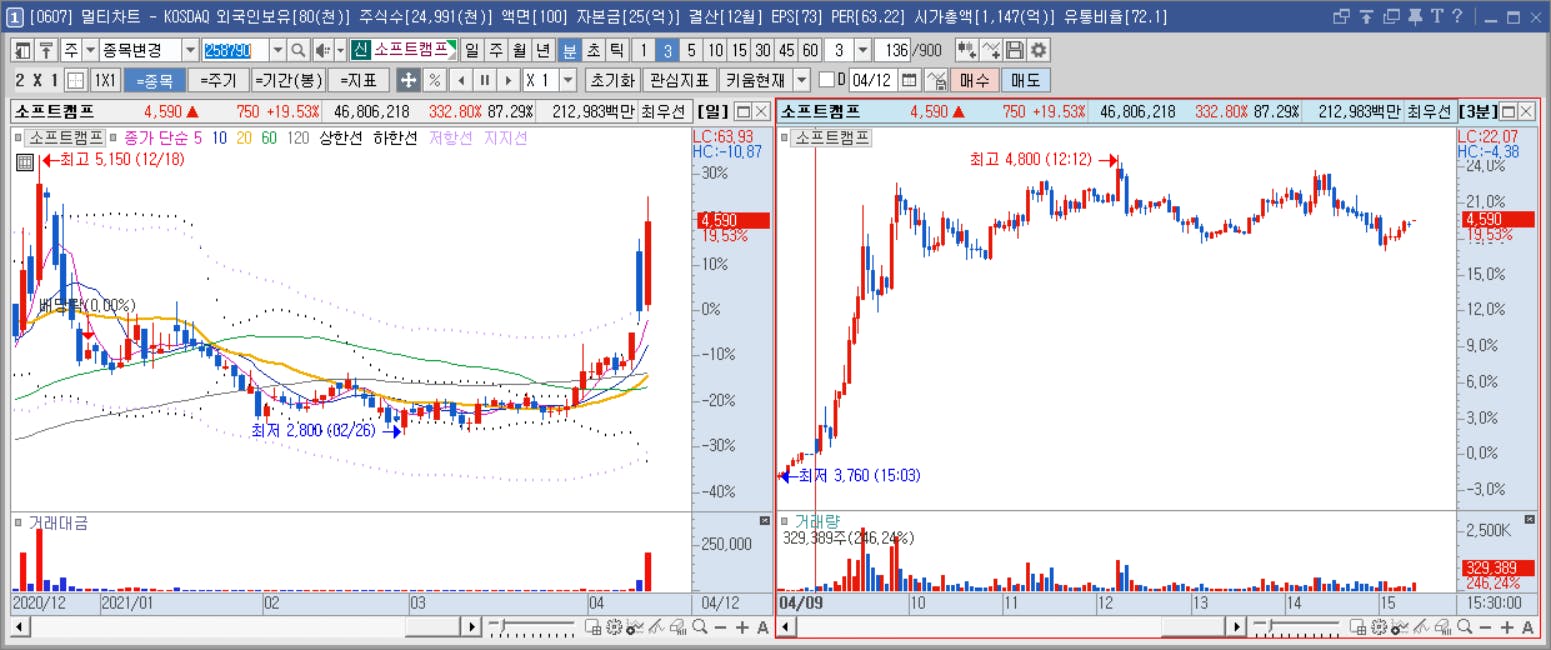Click the crosshair move tool icon

point(408,80)
